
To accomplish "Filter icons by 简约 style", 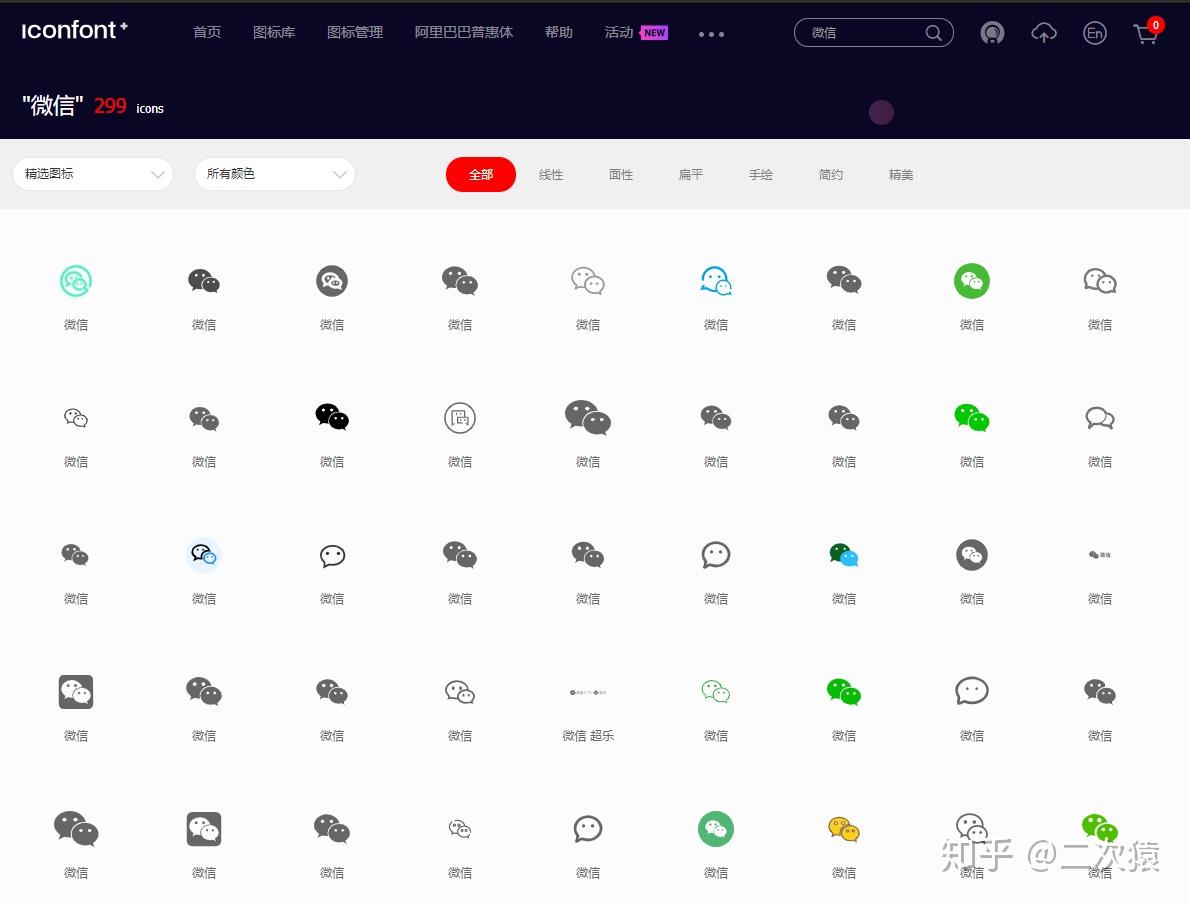I will pos(830,175).
